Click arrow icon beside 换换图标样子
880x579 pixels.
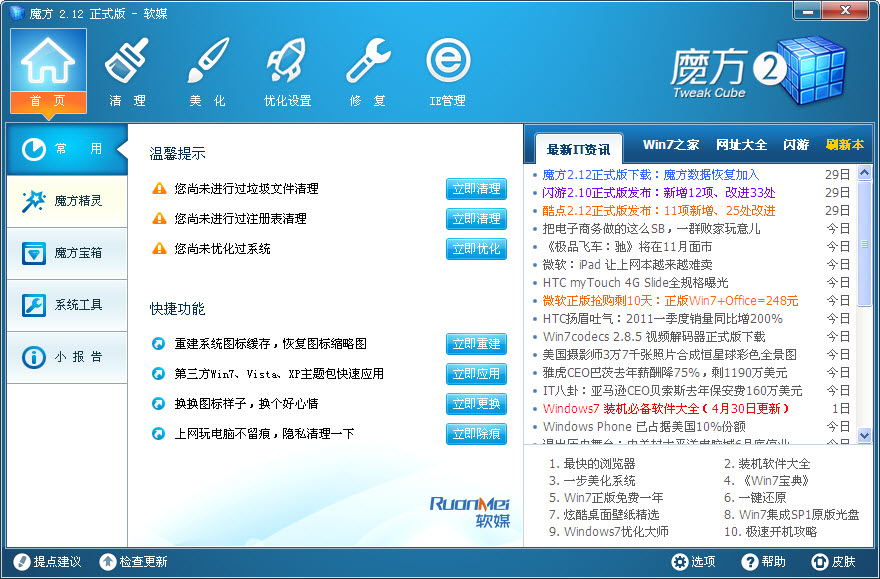[x=159, y=403]
